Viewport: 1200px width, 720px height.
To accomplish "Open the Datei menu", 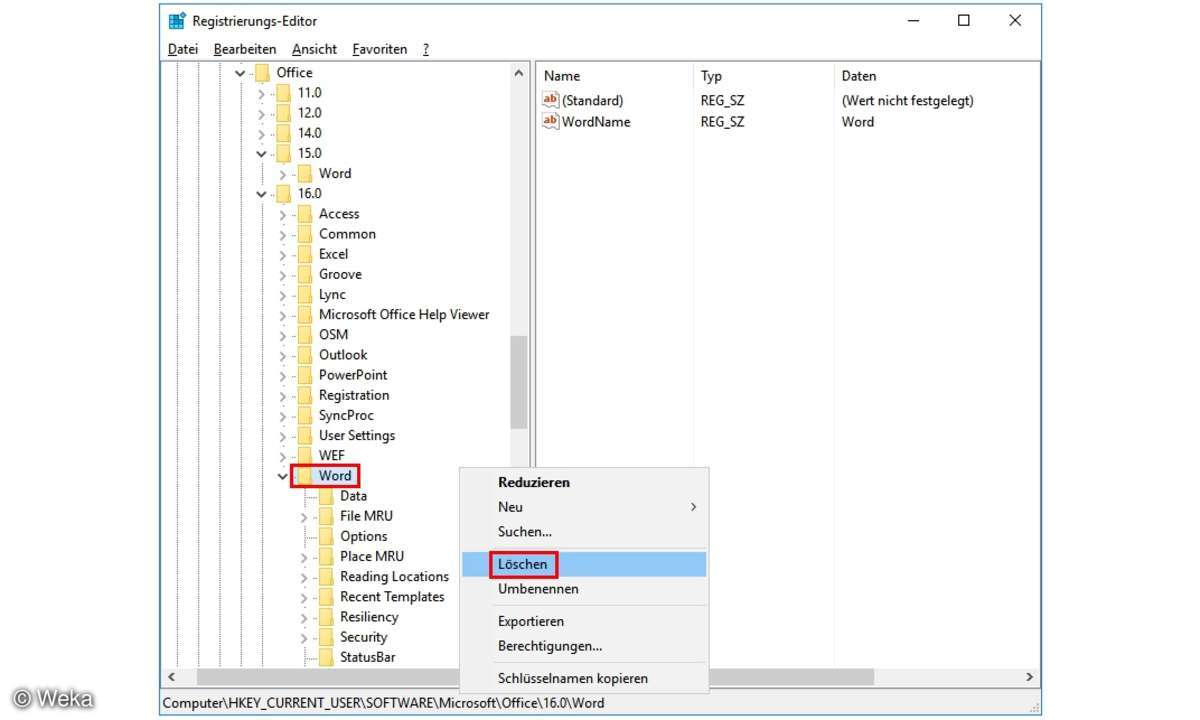I will click(x=183, y=49).
